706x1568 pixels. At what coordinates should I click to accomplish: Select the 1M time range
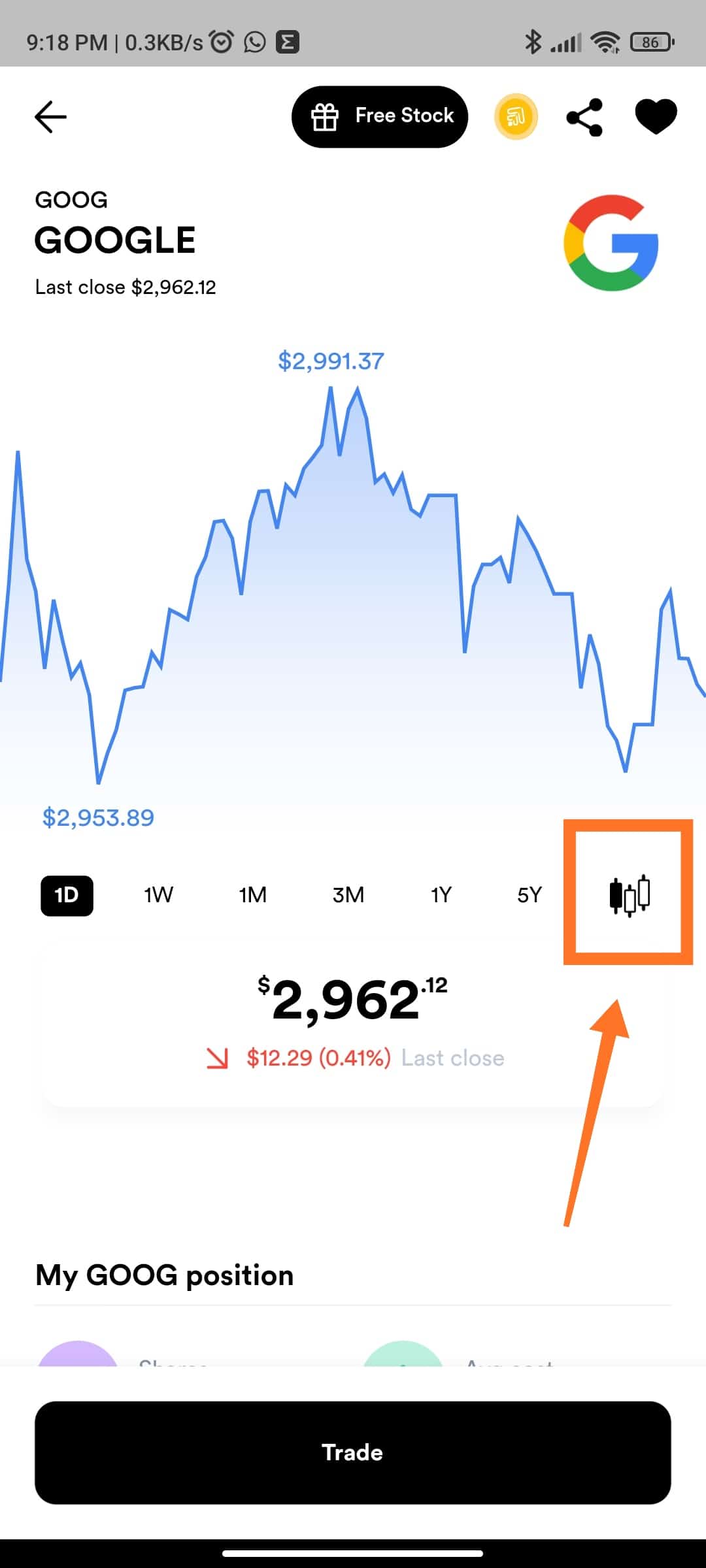(x=252, y=895)
